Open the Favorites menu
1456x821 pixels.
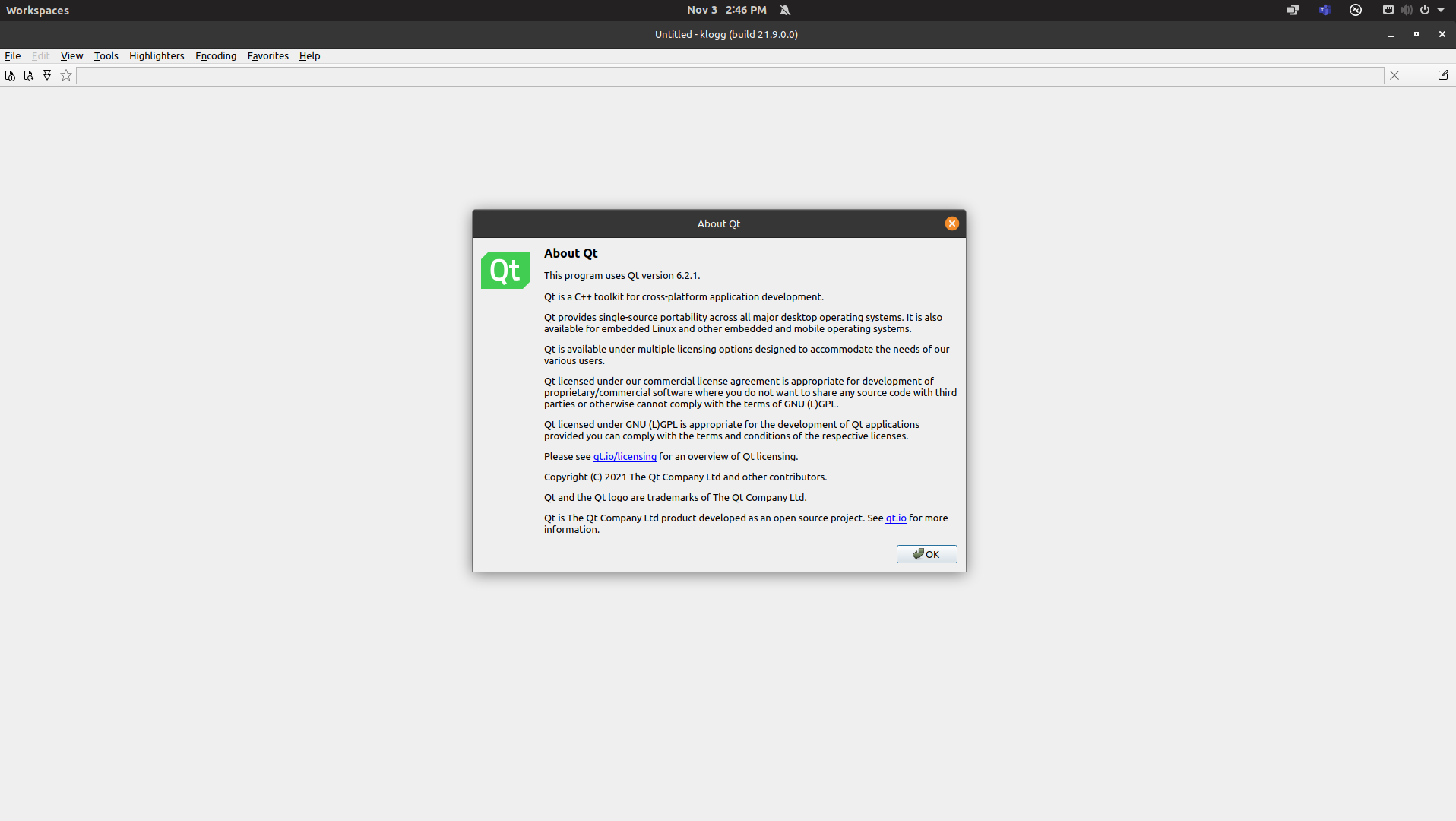coord(267,55)
